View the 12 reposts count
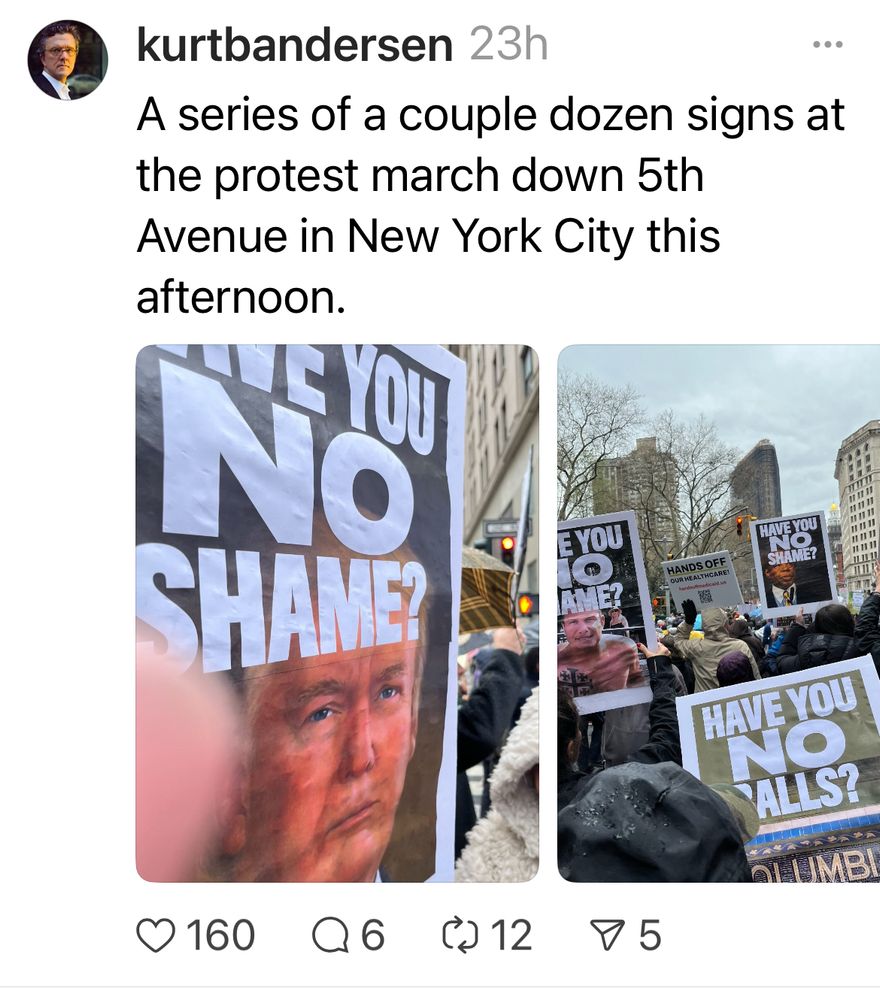 click(511, 936)
